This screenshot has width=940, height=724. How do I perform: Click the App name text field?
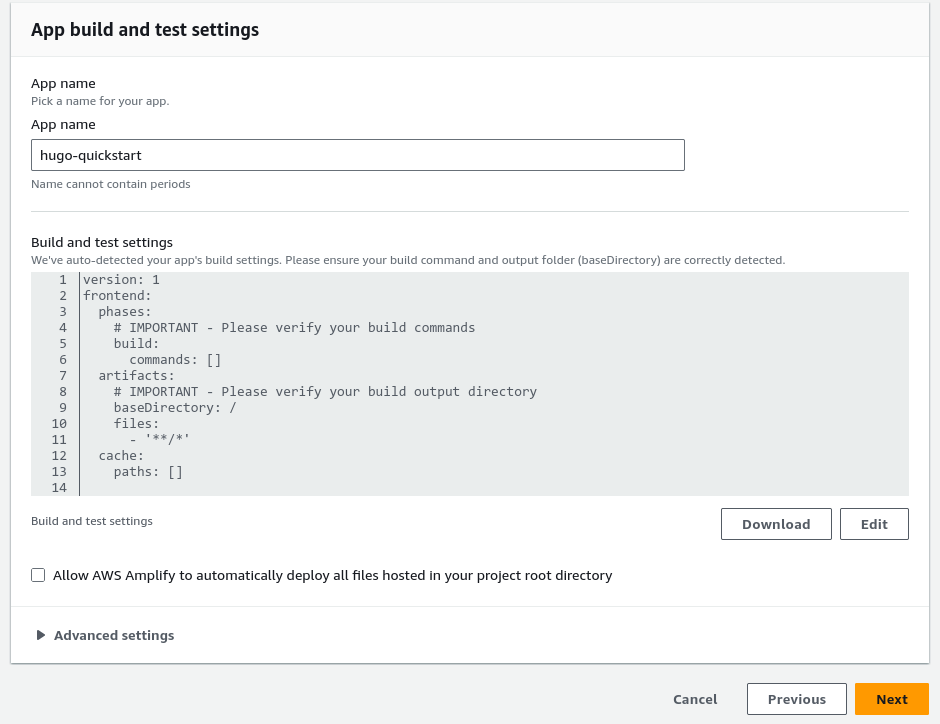click(x=357, y=155)
